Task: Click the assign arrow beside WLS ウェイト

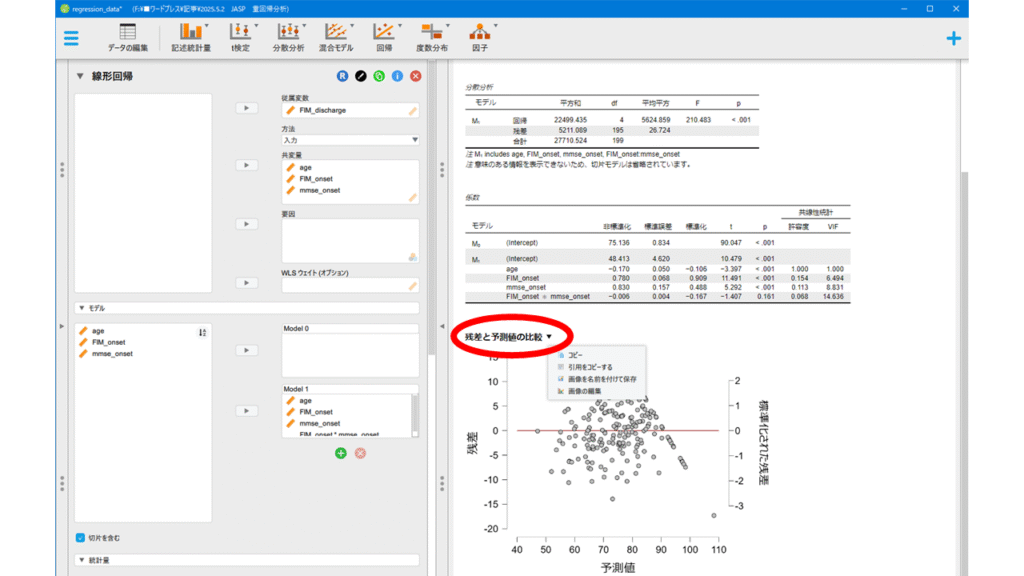Action: coord(246,283)
